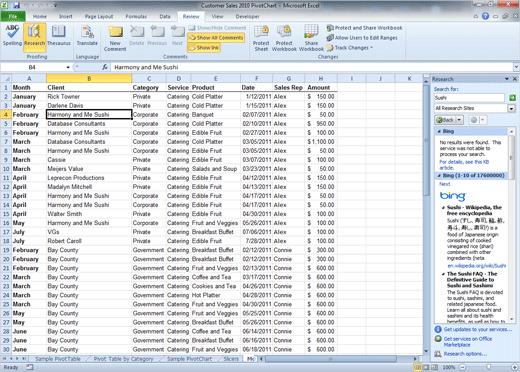Go to Next comment
This screenshot has width=520, height=372.
pos(177,35)
